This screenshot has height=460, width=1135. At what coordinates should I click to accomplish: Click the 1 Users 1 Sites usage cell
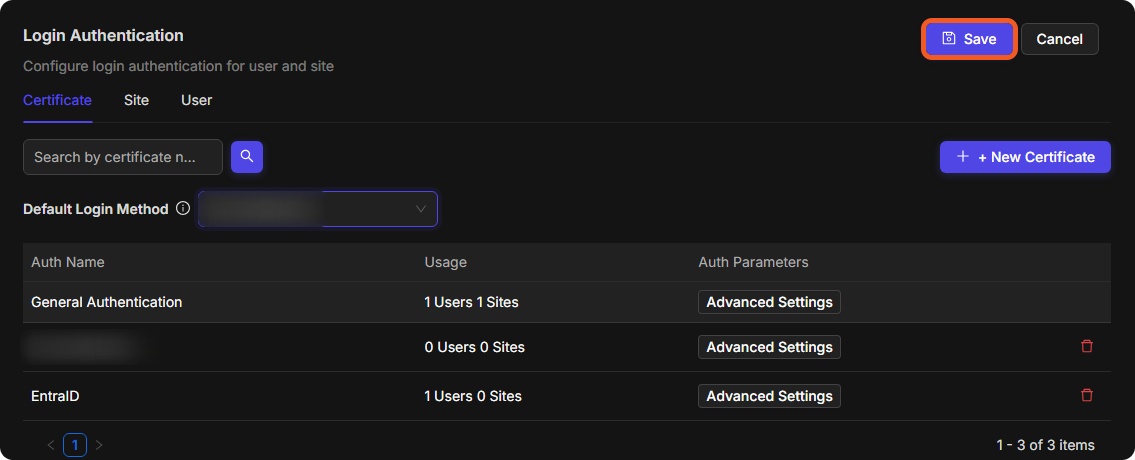(471, 302)
